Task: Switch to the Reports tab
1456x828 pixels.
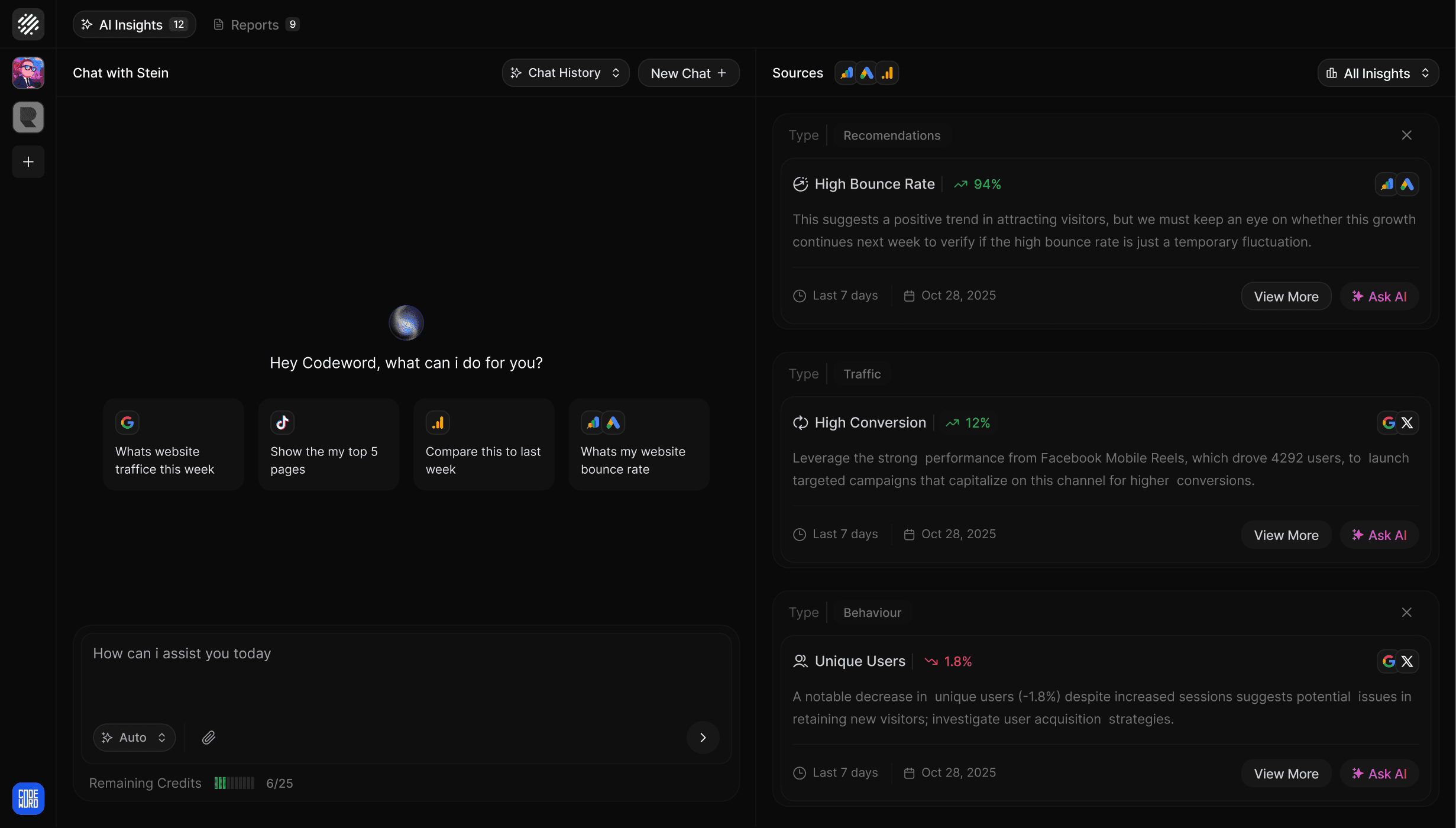Action: coord(255,24)
